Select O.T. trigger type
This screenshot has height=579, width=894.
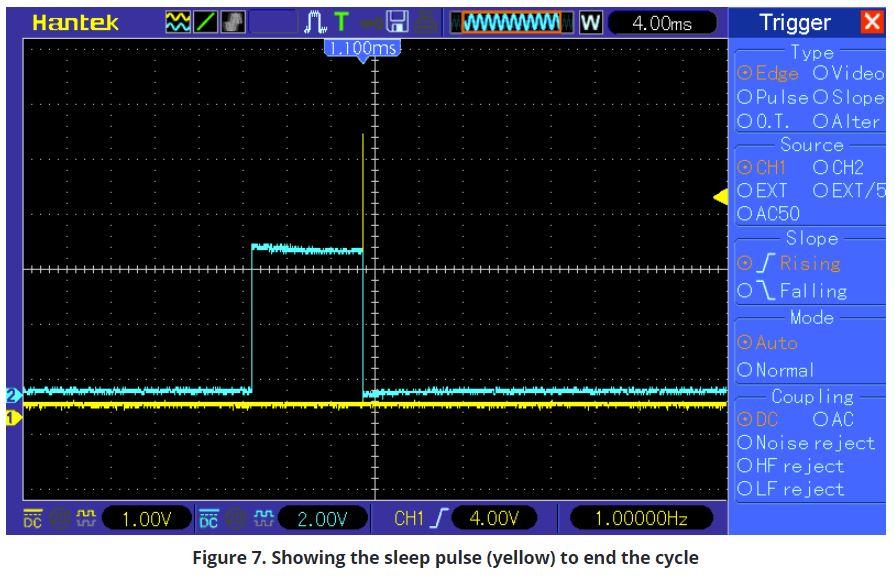click(x=763, y=121)
